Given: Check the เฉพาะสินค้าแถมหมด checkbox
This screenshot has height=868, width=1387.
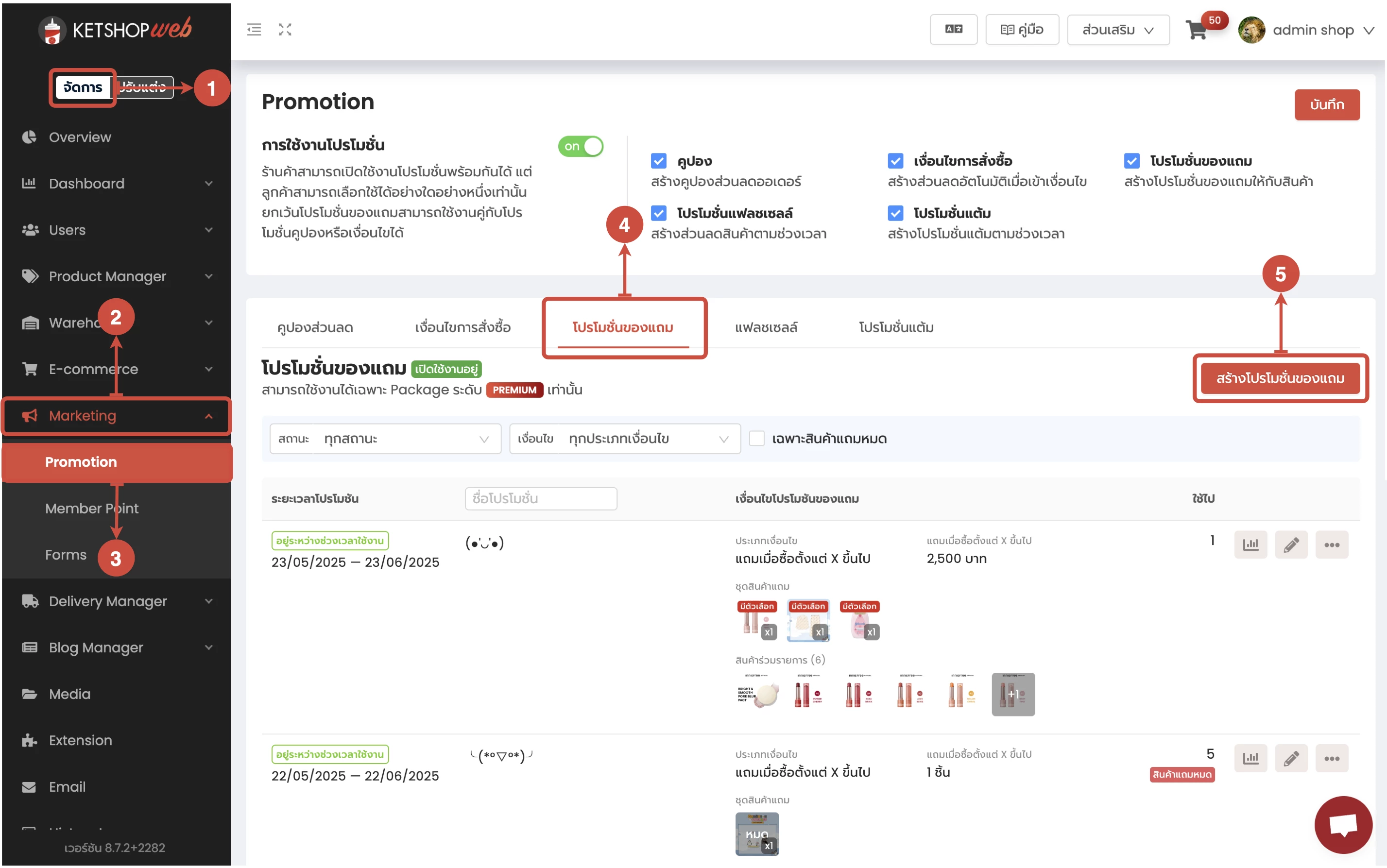Looking at the screenshot, I should click(756, 439).
